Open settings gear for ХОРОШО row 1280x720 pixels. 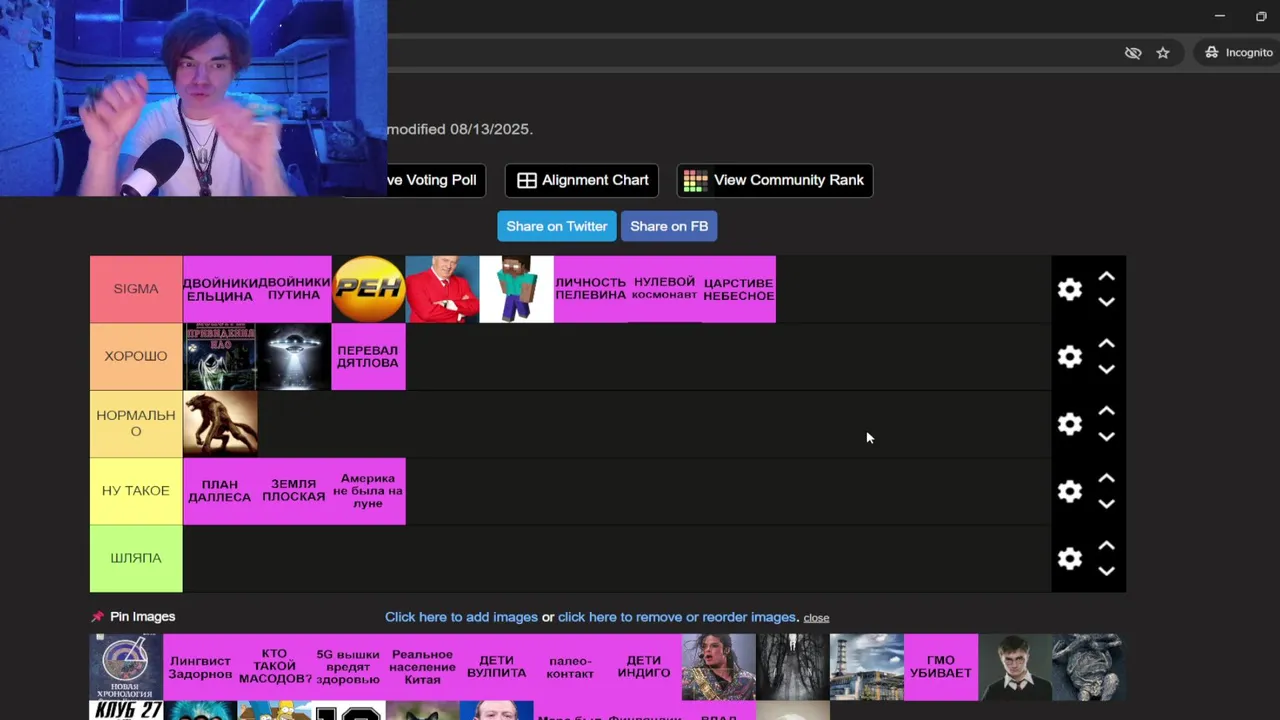coord(1070,357)
